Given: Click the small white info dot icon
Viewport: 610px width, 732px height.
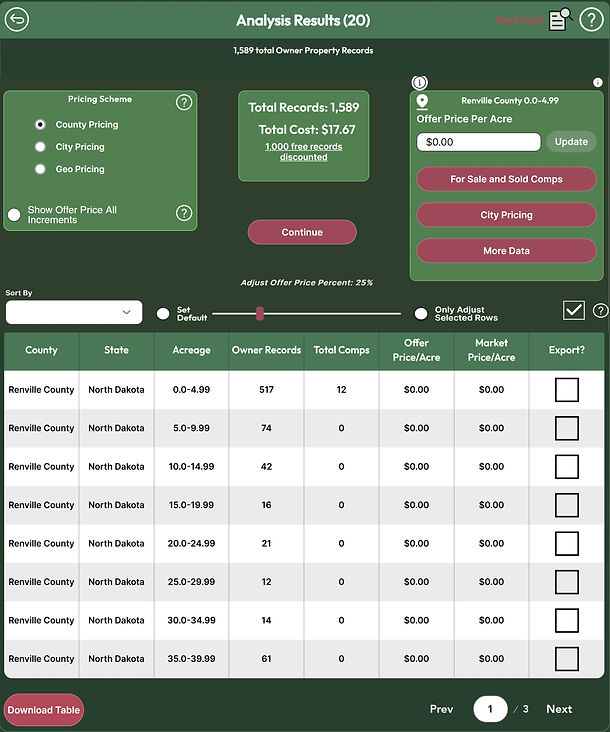Looking at the screenshot, I should point(597,83).
